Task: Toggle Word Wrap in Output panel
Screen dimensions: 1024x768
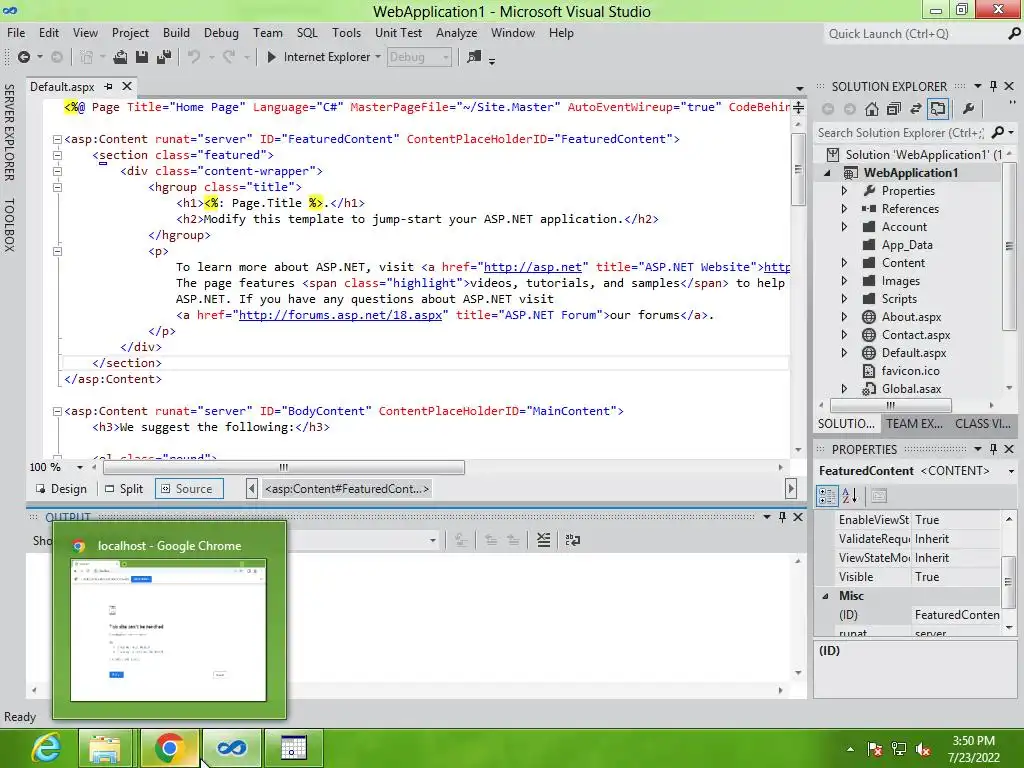Action: point(573,540)
